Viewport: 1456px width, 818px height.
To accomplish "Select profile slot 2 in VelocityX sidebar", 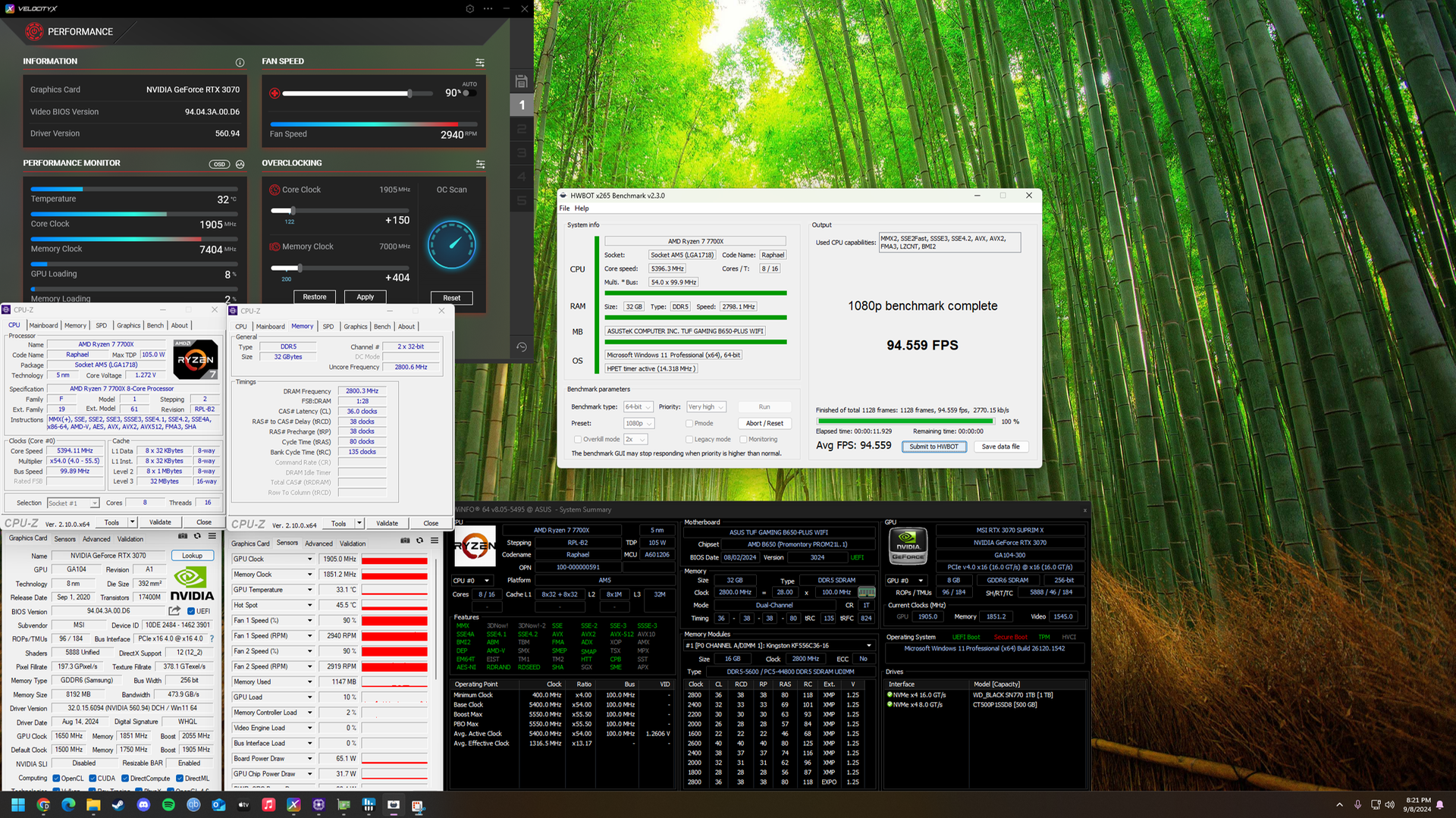I will [x=522, y=129].
